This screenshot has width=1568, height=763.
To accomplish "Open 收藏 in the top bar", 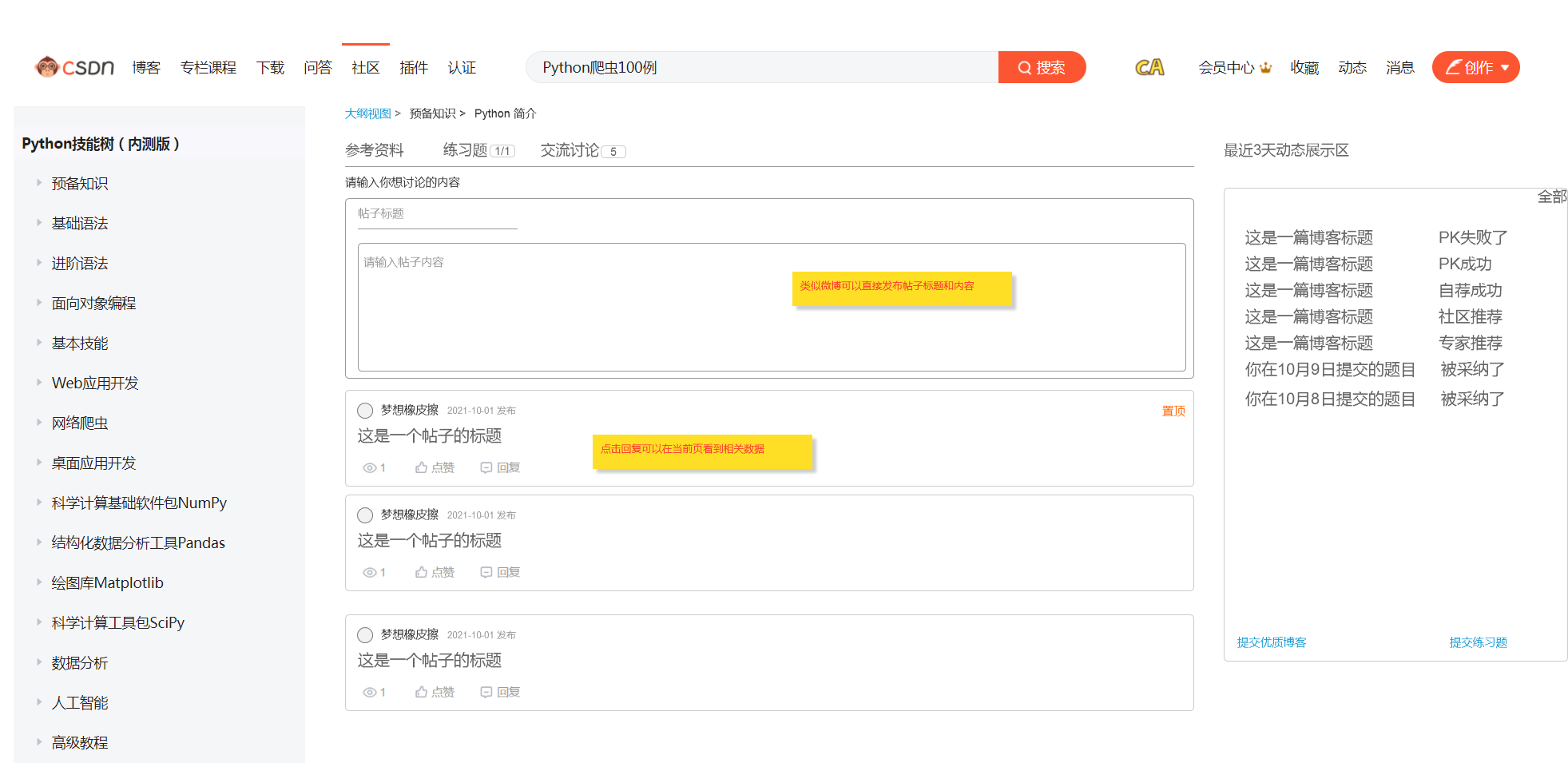I will coord(1304,68).
